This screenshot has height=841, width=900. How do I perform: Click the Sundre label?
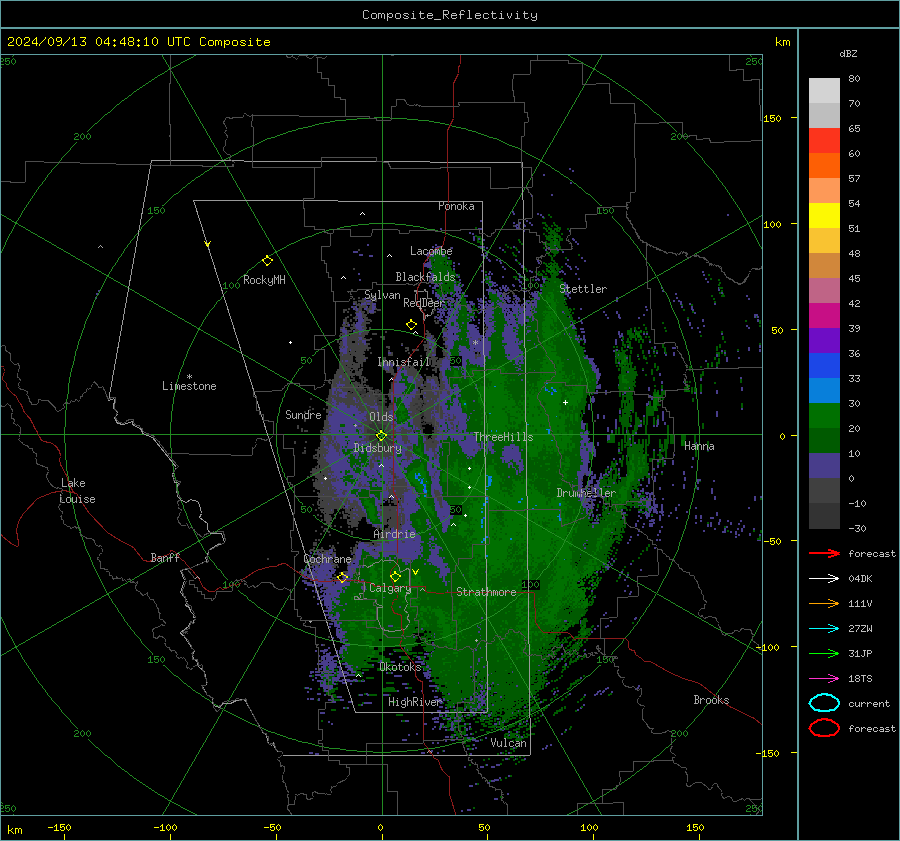303,415
